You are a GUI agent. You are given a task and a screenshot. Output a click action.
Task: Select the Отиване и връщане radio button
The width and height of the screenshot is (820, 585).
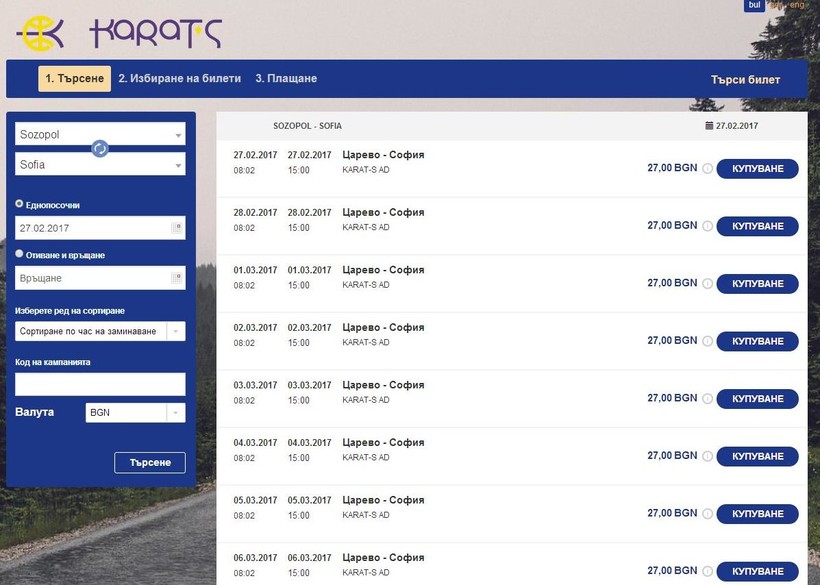click(x=20, y=254)
